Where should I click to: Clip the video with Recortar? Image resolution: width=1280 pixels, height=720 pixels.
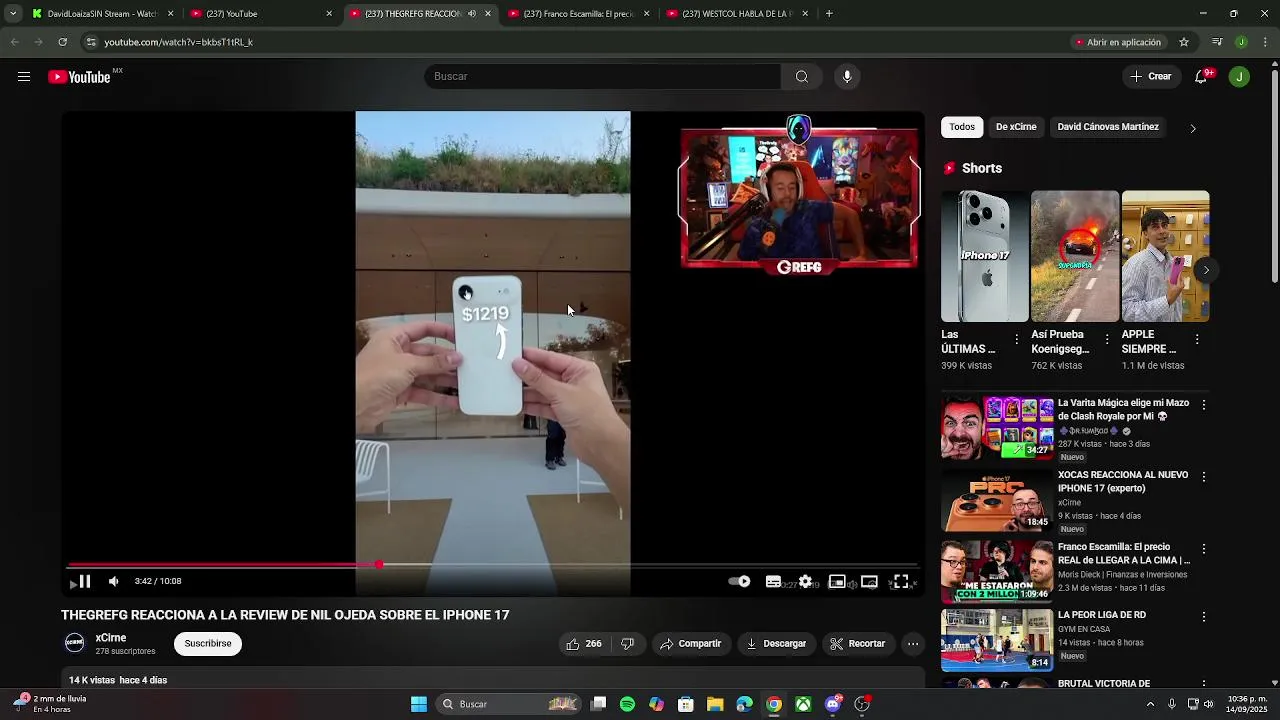[x=858, y=644]
